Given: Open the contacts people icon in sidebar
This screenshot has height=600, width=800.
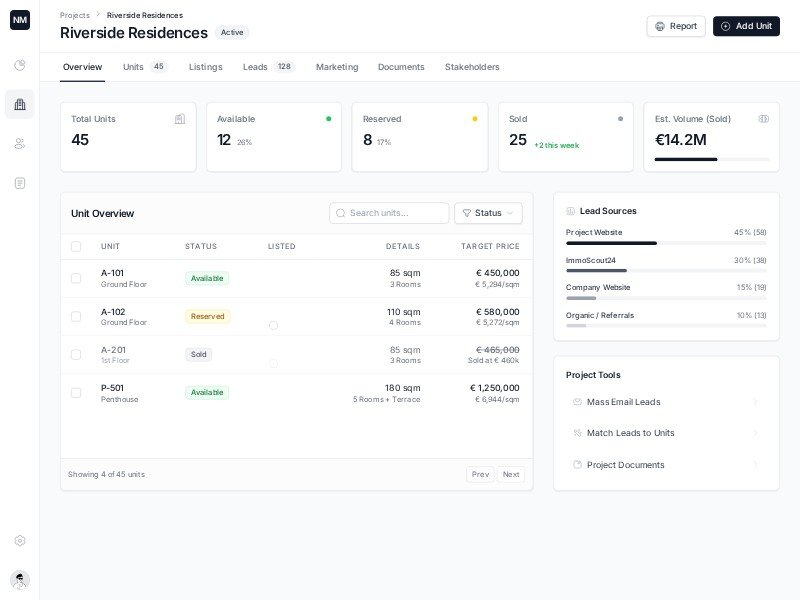Looking at the screenshot, I should [x=20, y=143].
